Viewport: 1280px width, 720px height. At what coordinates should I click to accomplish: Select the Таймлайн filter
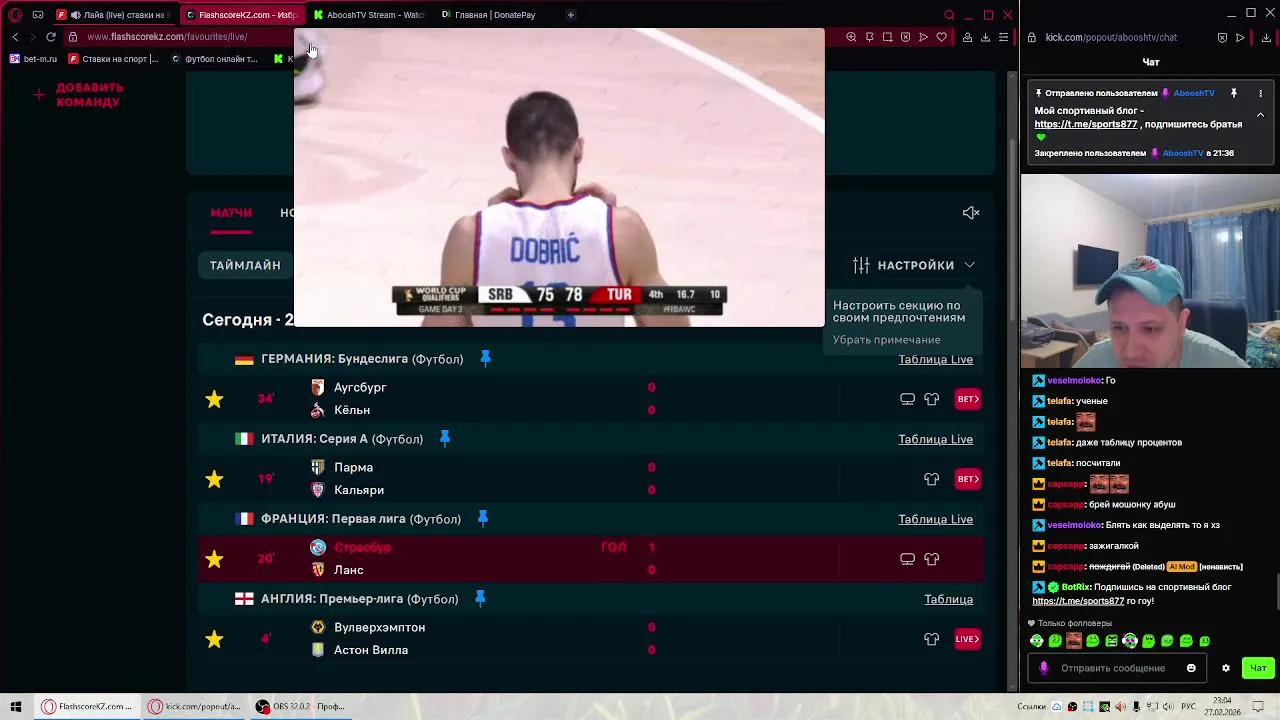(x=245, y=265)
